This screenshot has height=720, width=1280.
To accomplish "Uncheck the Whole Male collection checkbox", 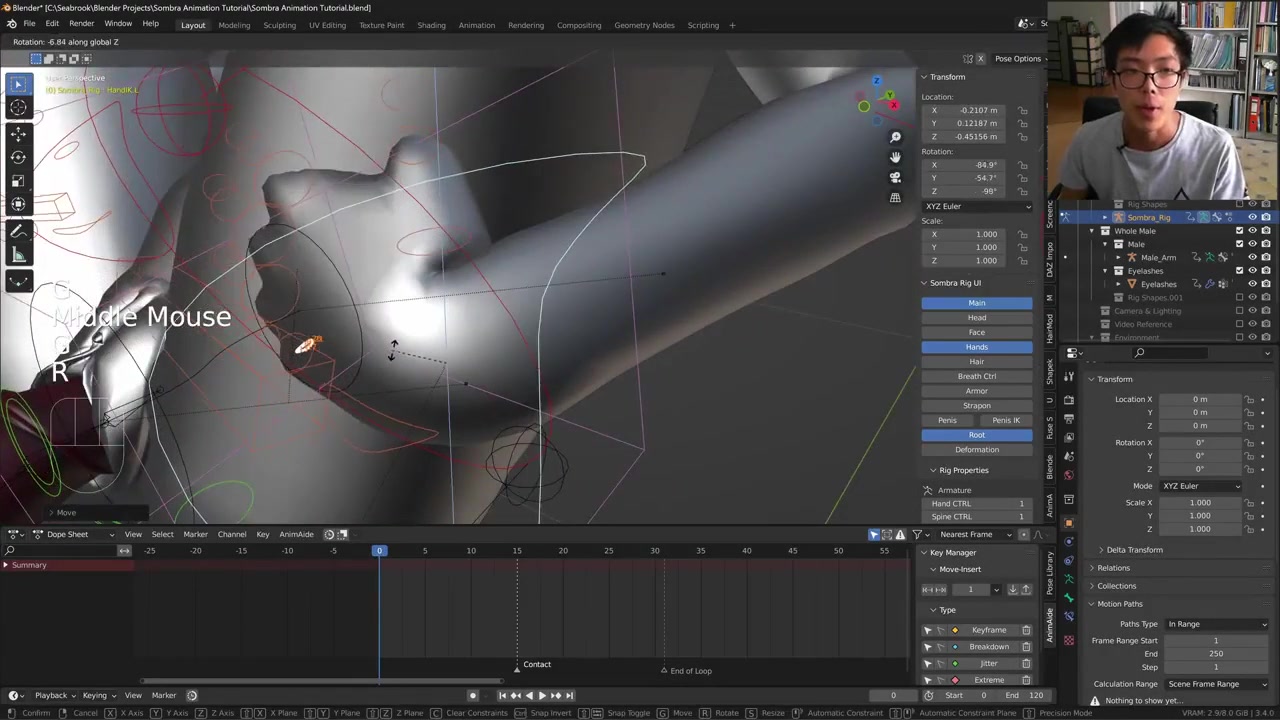I will pos(1239,231).
